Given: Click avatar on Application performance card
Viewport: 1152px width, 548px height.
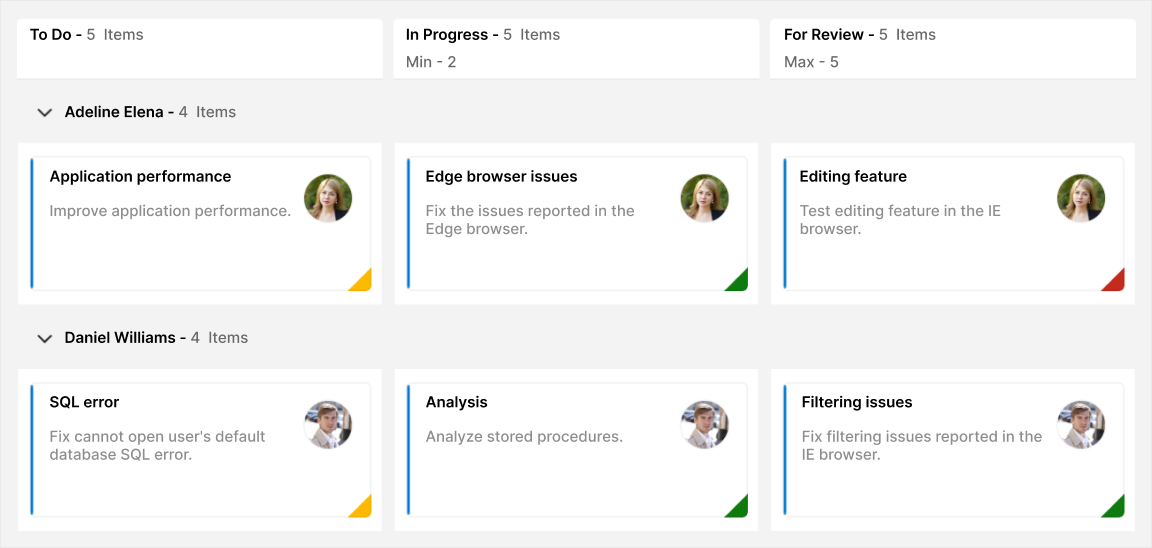Looking at the screenshot, I should click(328, 198).
